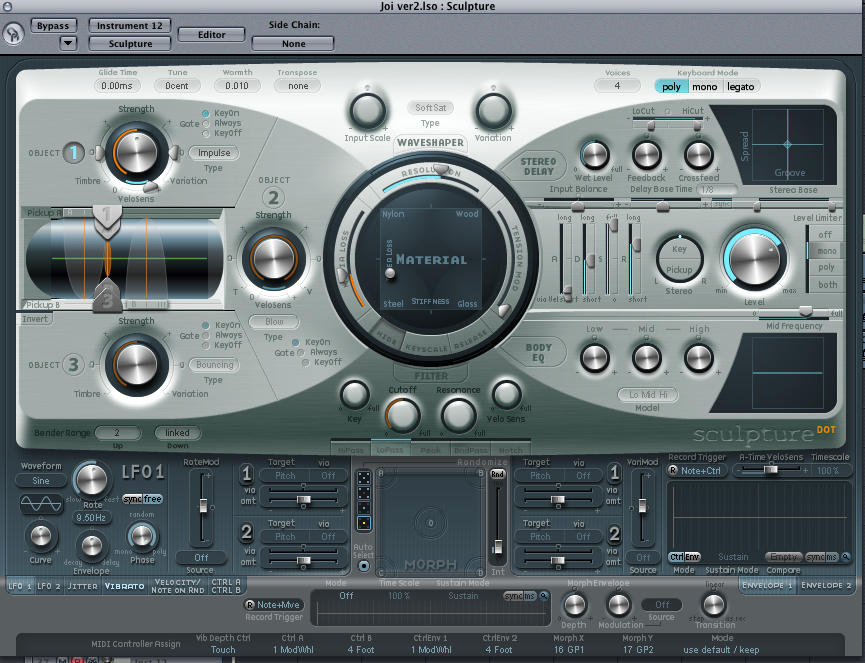Select KeyOn gate for Object 1
Screen dimensions: 865x663
point(206,113)
